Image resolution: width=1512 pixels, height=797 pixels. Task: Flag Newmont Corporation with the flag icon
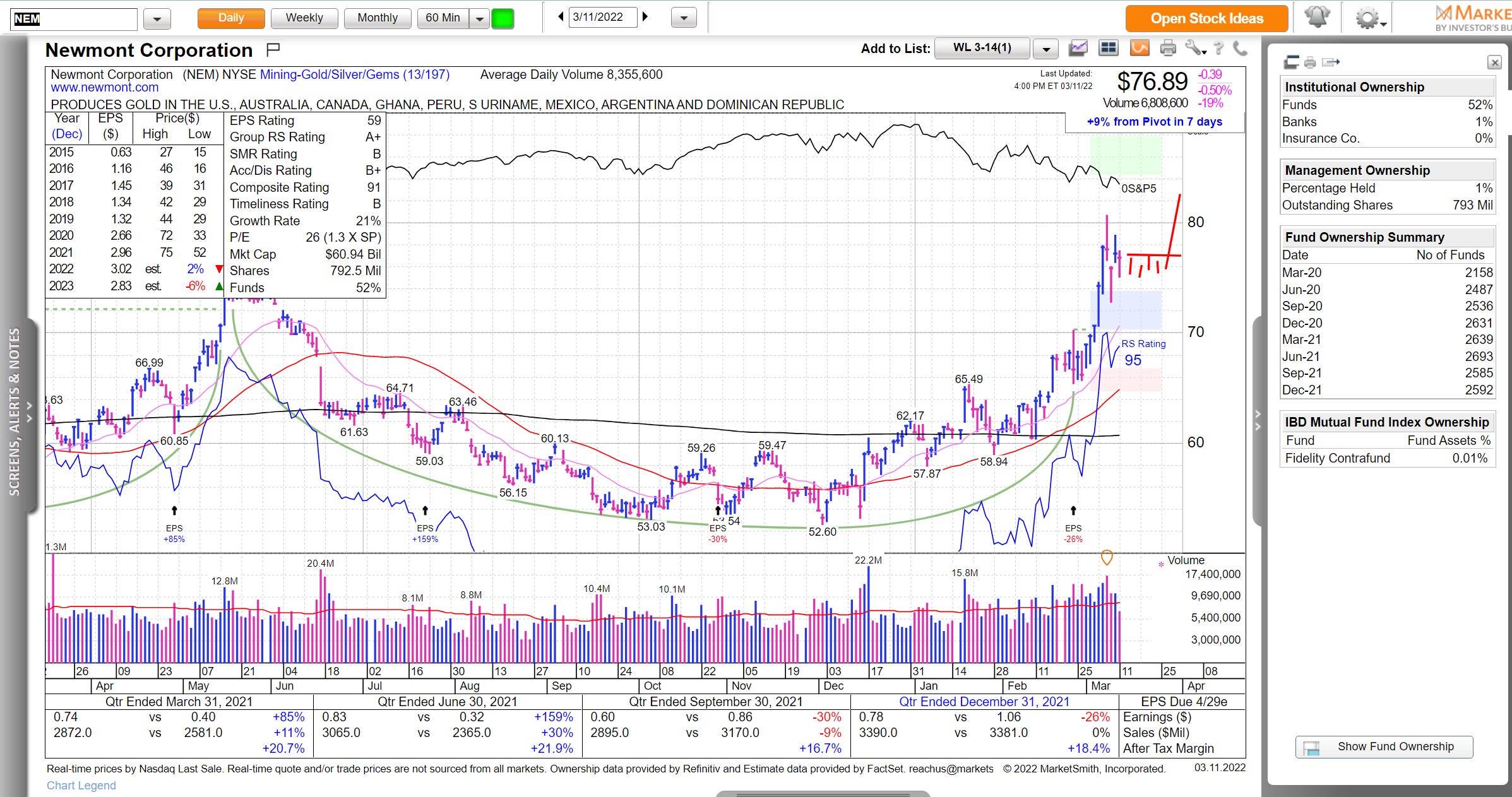pyautogui.click(x=273, y=49)
